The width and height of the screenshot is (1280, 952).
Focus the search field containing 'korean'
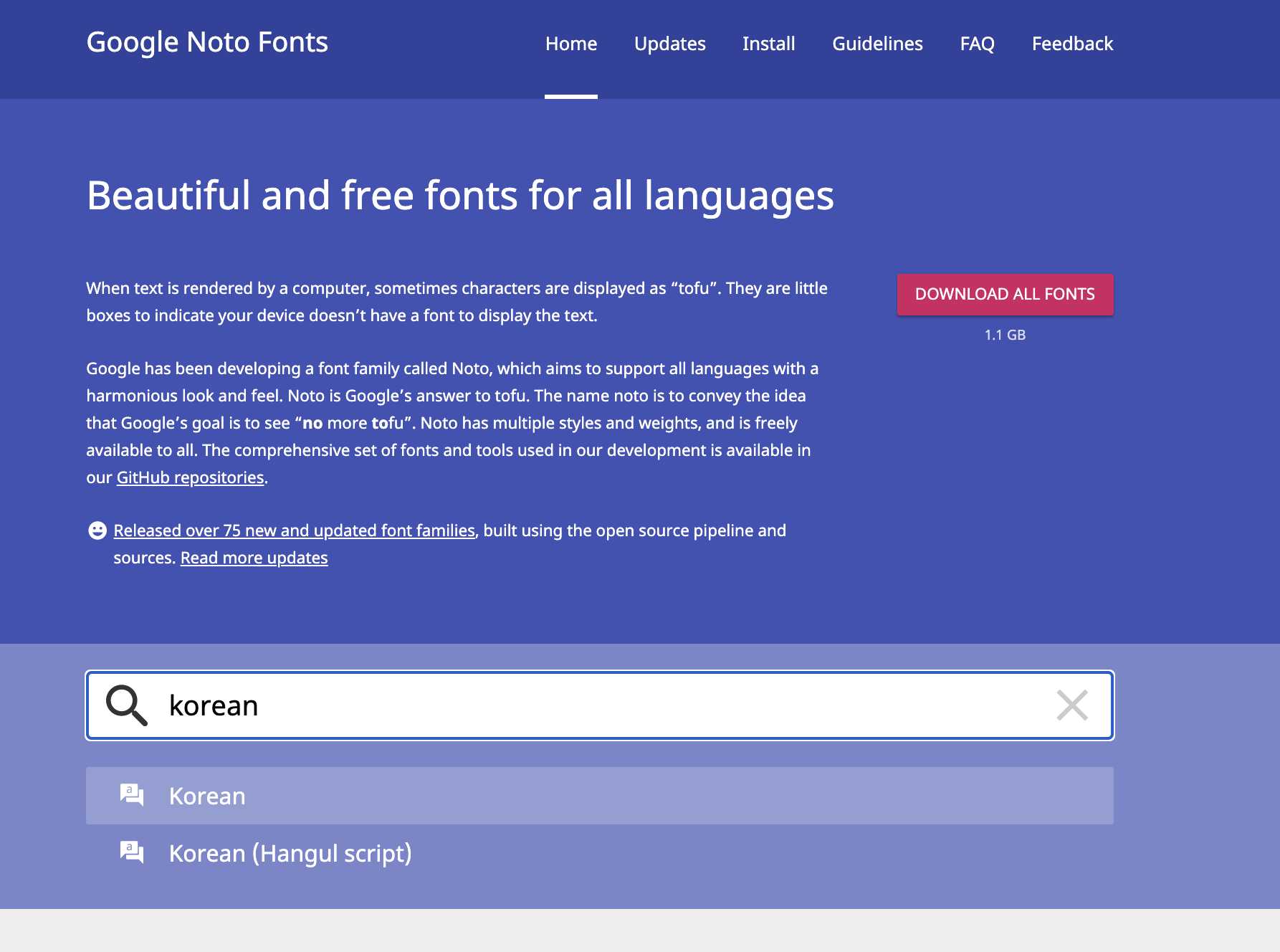point(600,705)
